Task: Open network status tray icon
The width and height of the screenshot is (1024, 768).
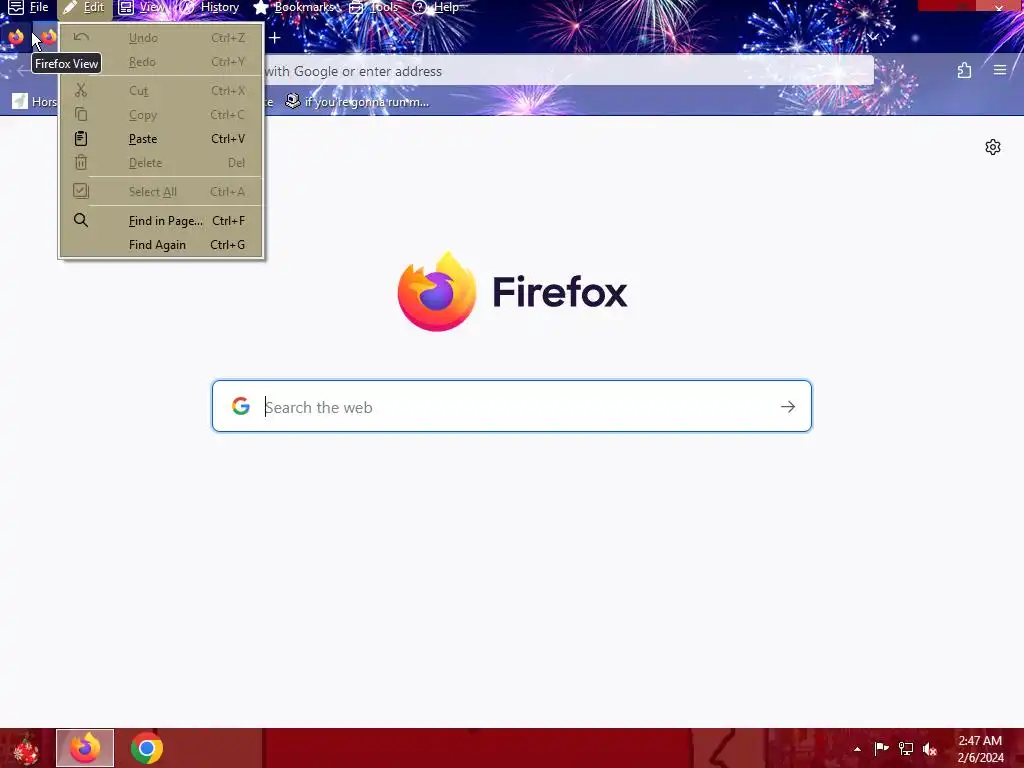Action: pyautogui.click(x=906, y=748)
